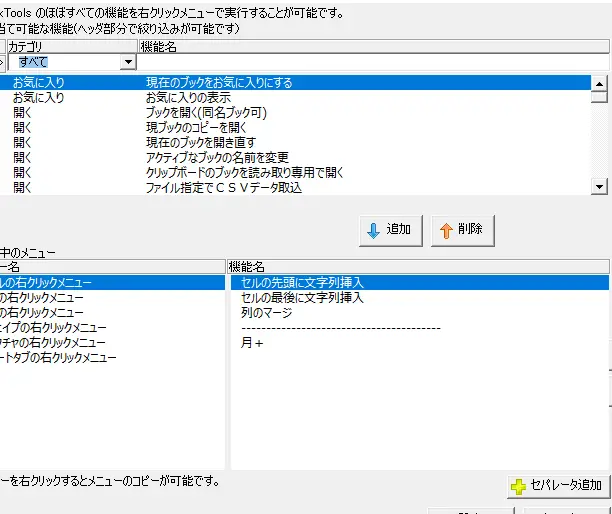Select クリップボードのブックを読み取り専用で開く row
This screenshot has height=514, width=612.
(x=244, y=173)
